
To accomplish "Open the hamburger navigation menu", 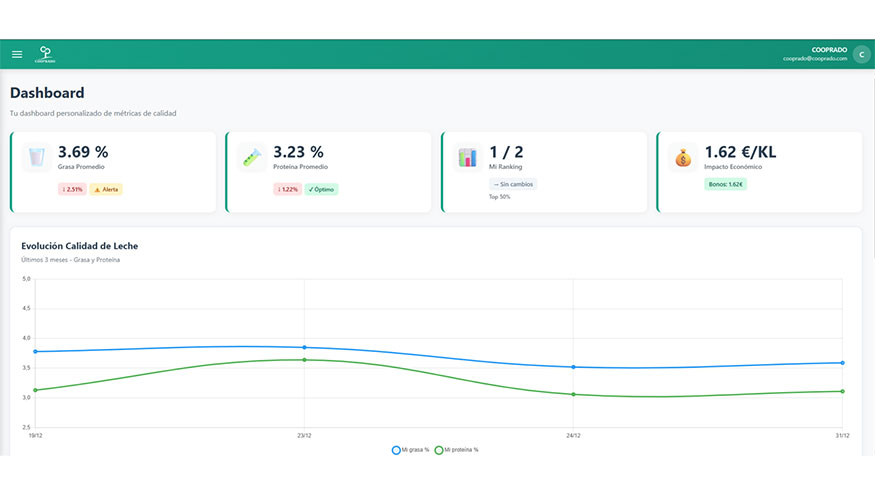I will pos(17,54).
